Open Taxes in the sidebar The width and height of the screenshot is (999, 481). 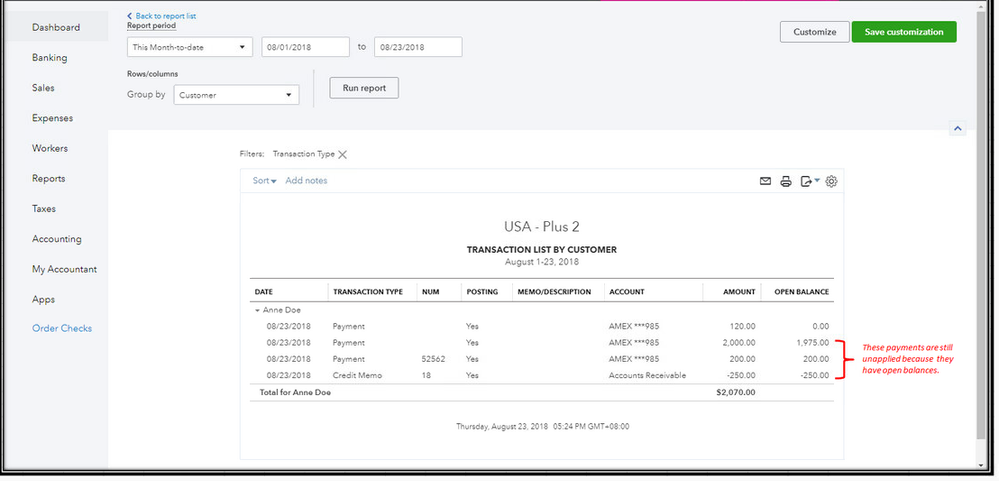pos(44,209)
